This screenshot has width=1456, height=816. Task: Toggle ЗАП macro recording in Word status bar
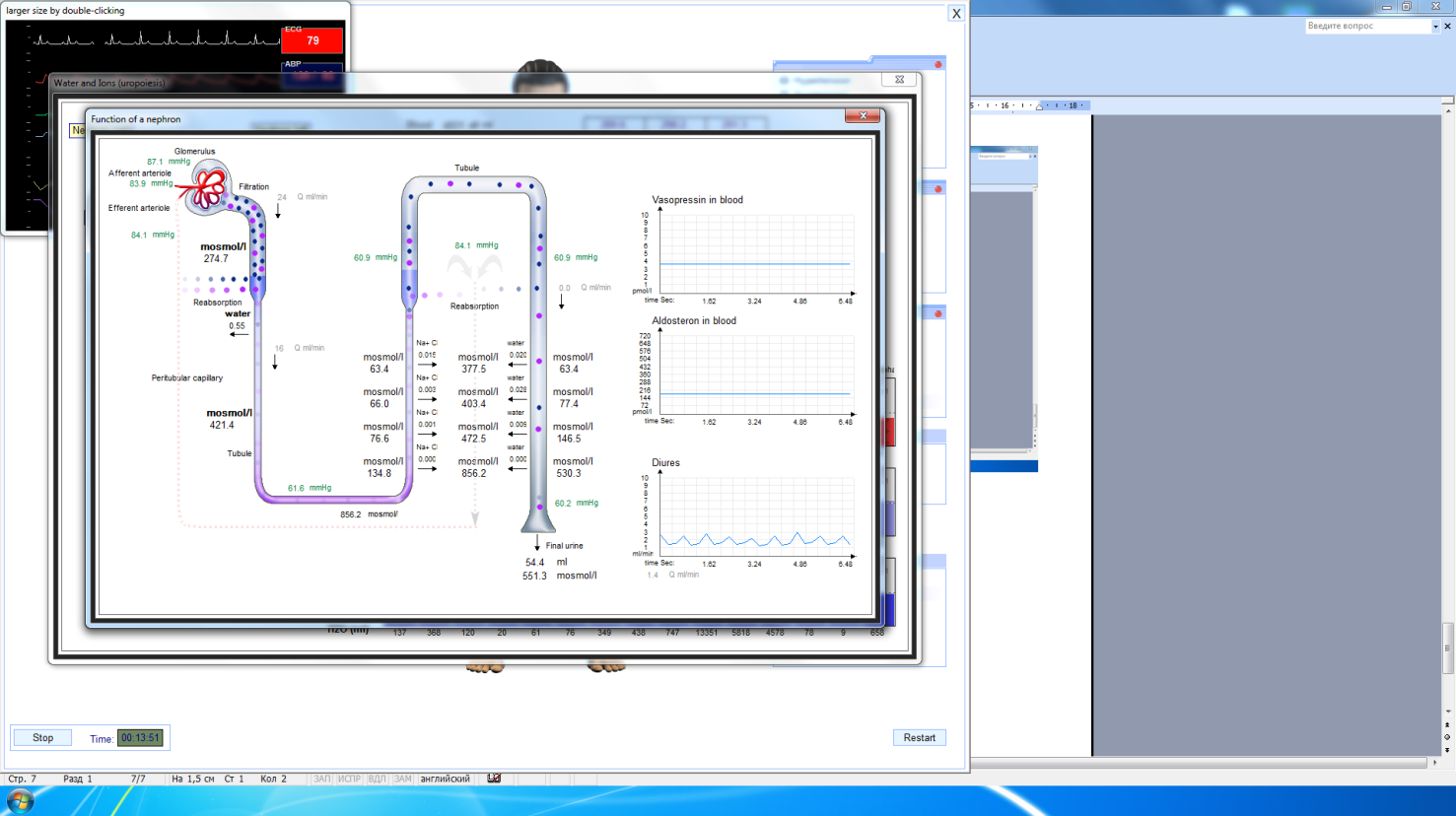321,779
